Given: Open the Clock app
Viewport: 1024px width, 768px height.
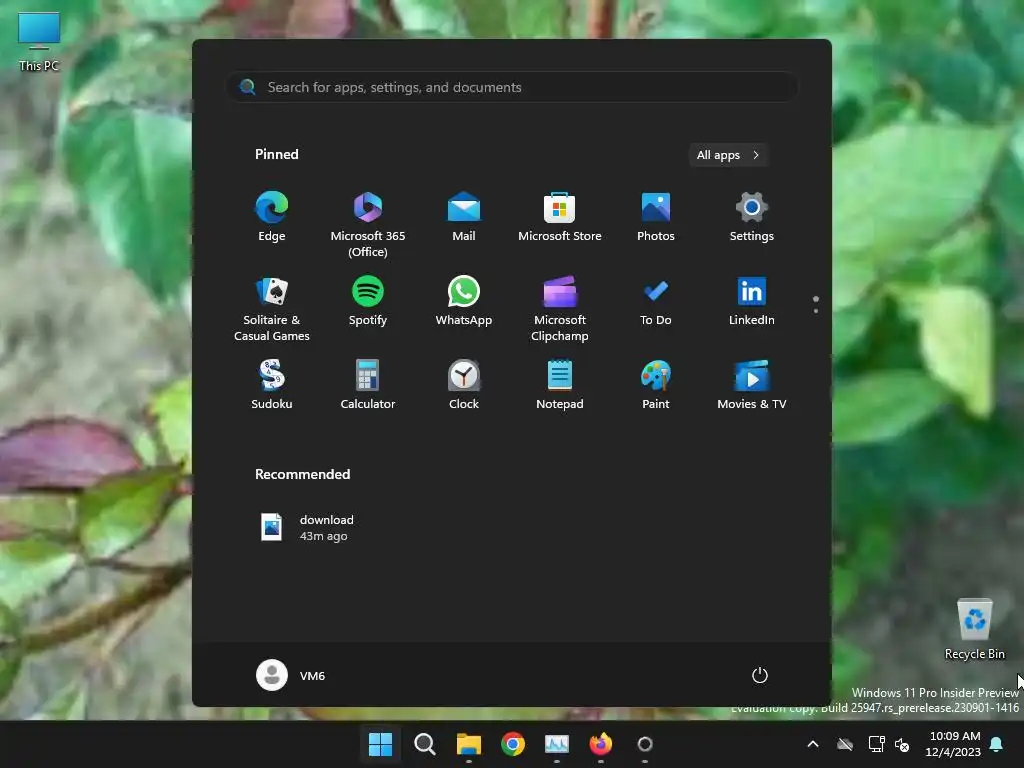Looking at the screenshot, I should click(464, 385).
